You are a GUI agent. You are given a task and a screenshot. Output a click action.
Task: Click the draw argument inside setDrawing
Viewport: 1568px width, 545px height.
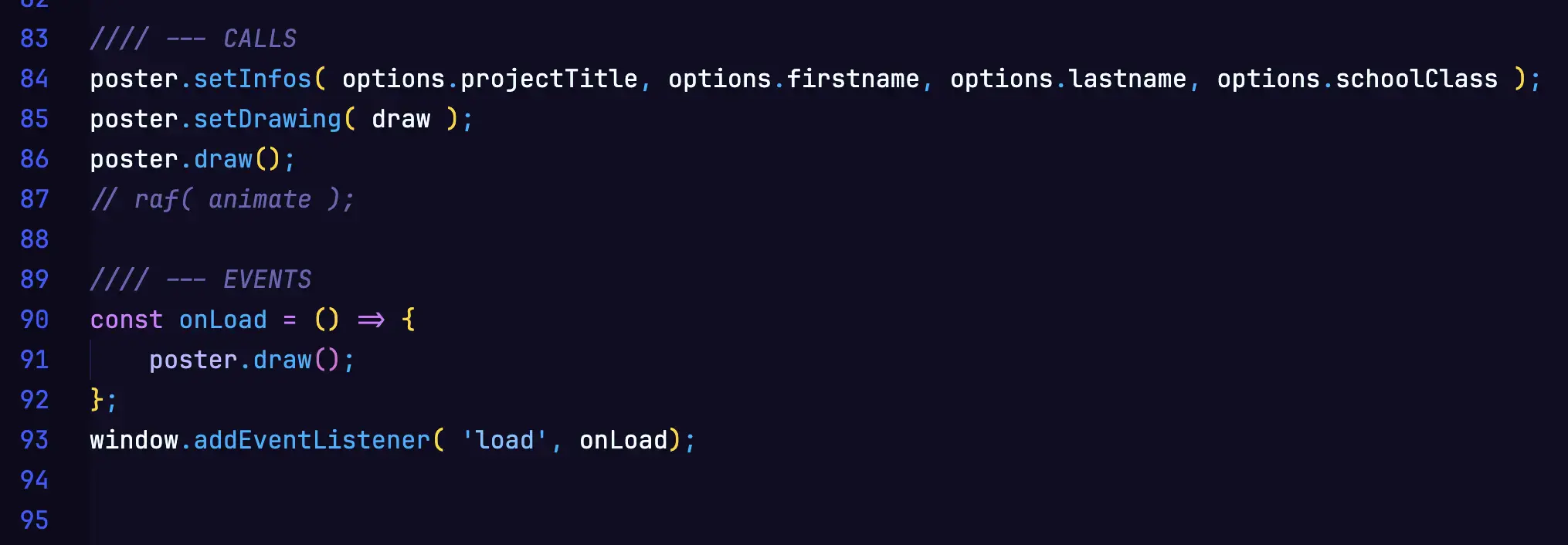click(401, 119)
